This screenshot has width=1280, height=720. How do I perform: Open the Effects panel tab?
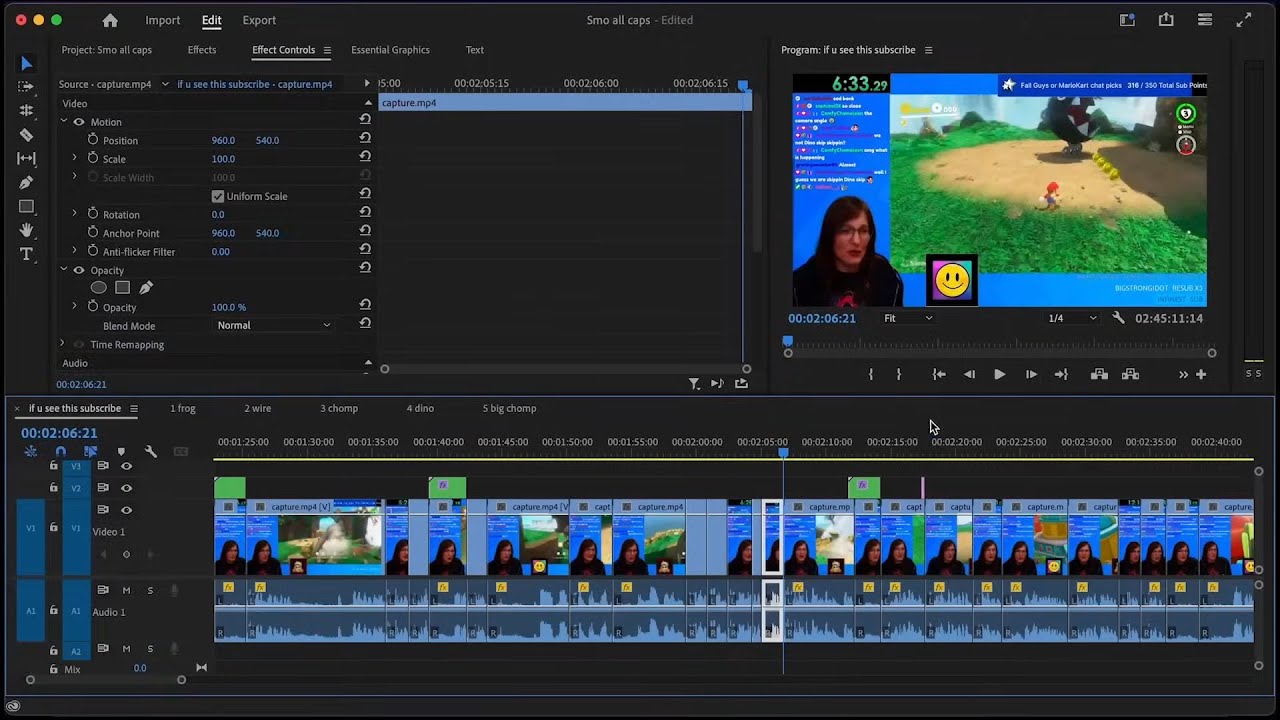pyautogui.click(x=202, y=50)
